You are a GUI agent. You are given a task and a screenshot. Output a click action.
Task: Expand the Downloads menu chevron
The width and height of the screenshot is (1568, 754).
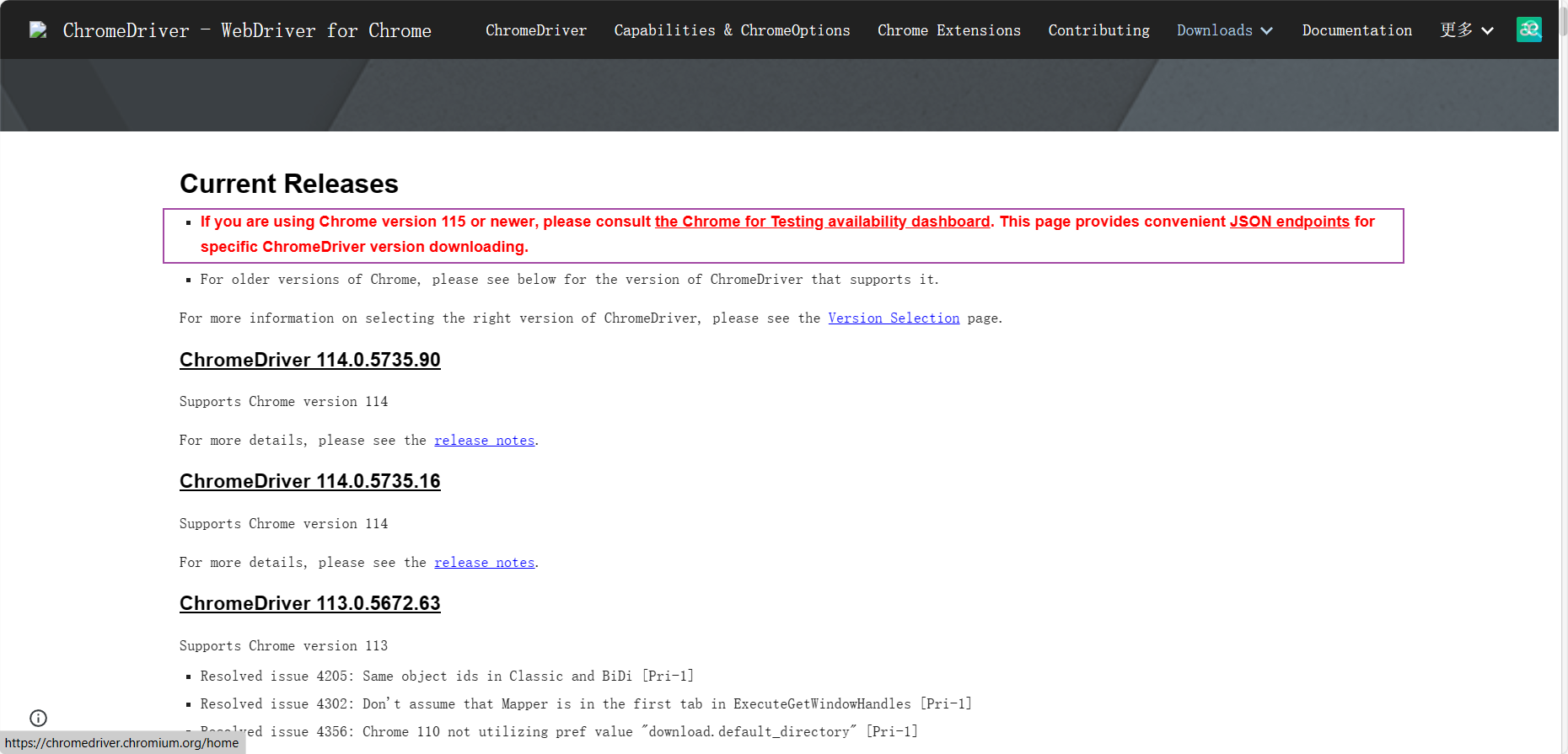(x=1267, y=31)
